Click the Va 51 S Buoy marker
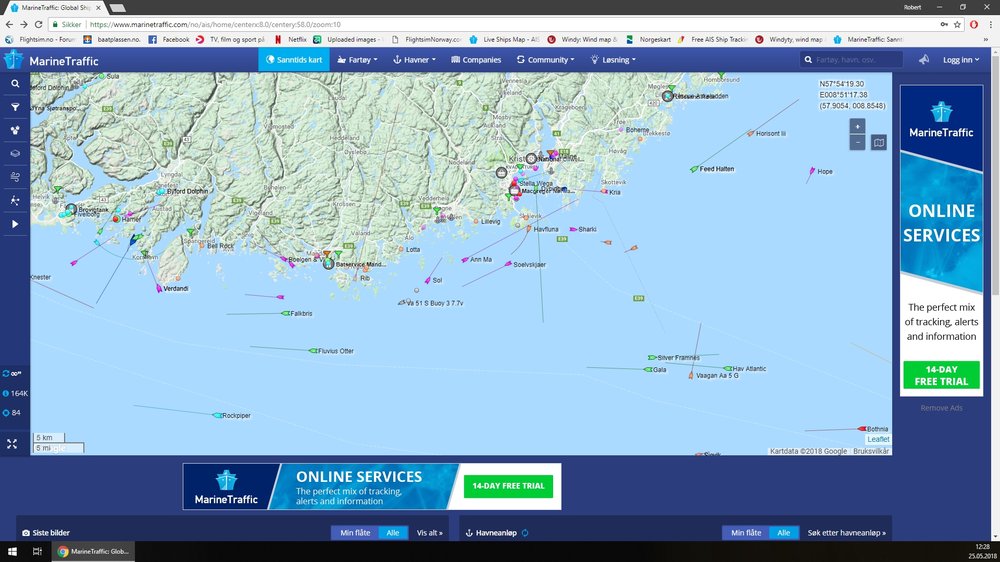Viewport: 1000px width, 562px height. coord(402,302)
